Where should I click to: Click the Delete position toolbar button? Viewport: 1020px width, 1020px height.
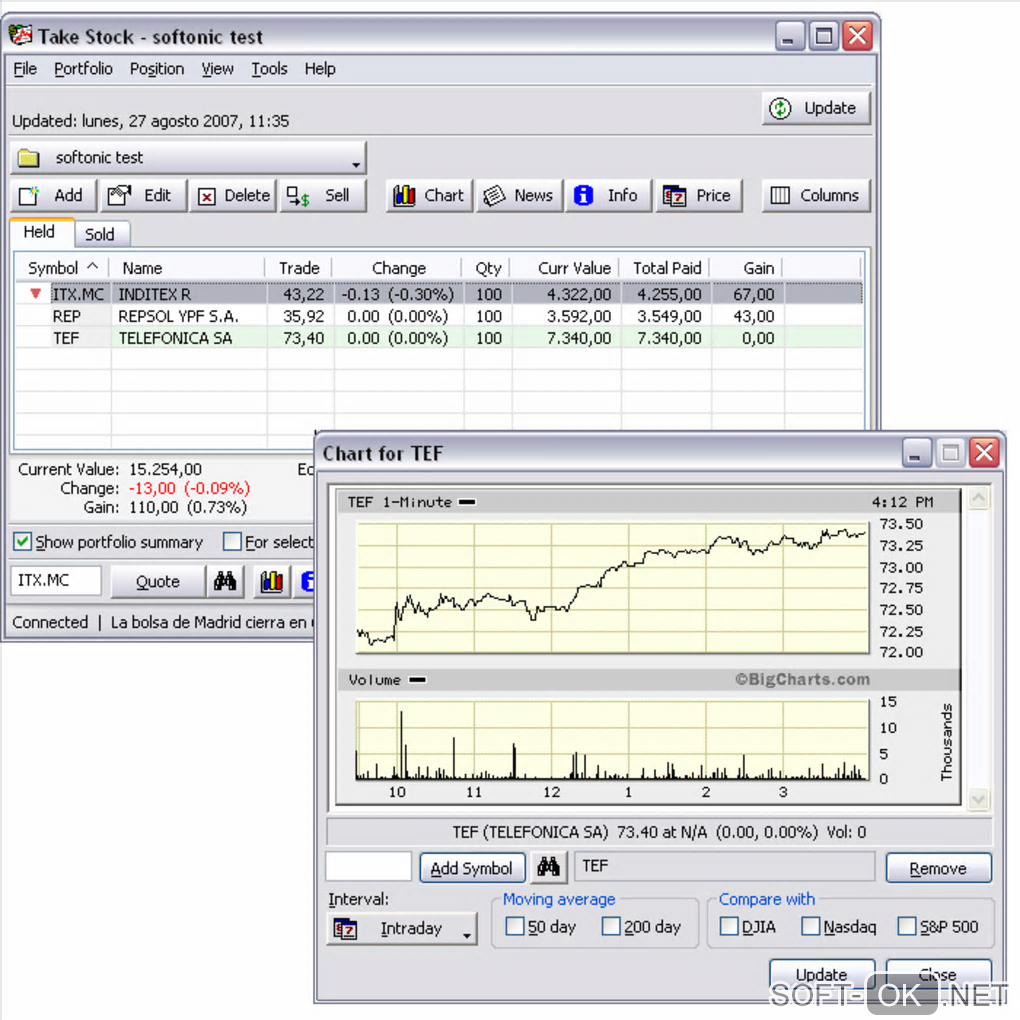coord(233,196)
